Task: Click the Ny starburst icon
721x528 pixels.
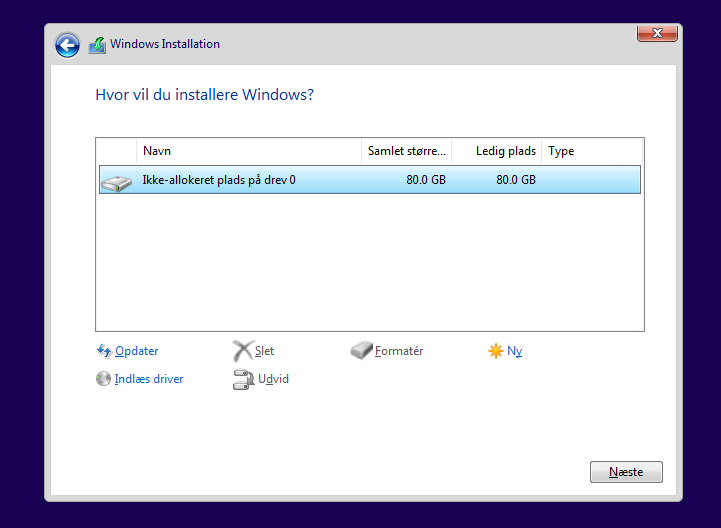Action: coord(496,351)
